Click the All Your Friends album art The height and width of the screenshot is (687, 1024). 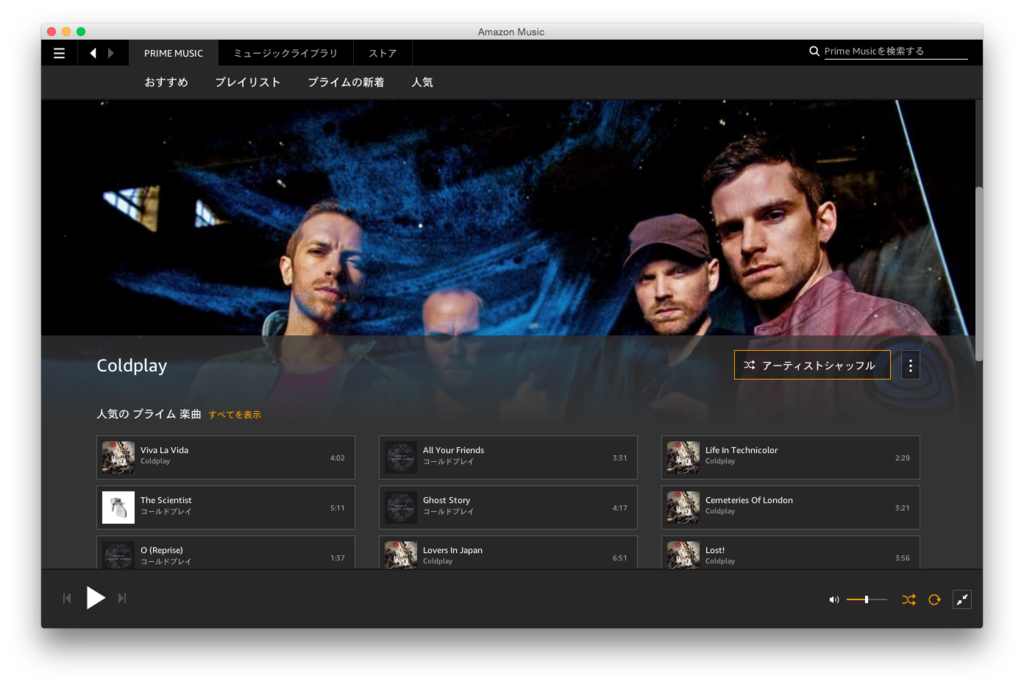pos(400,457)
